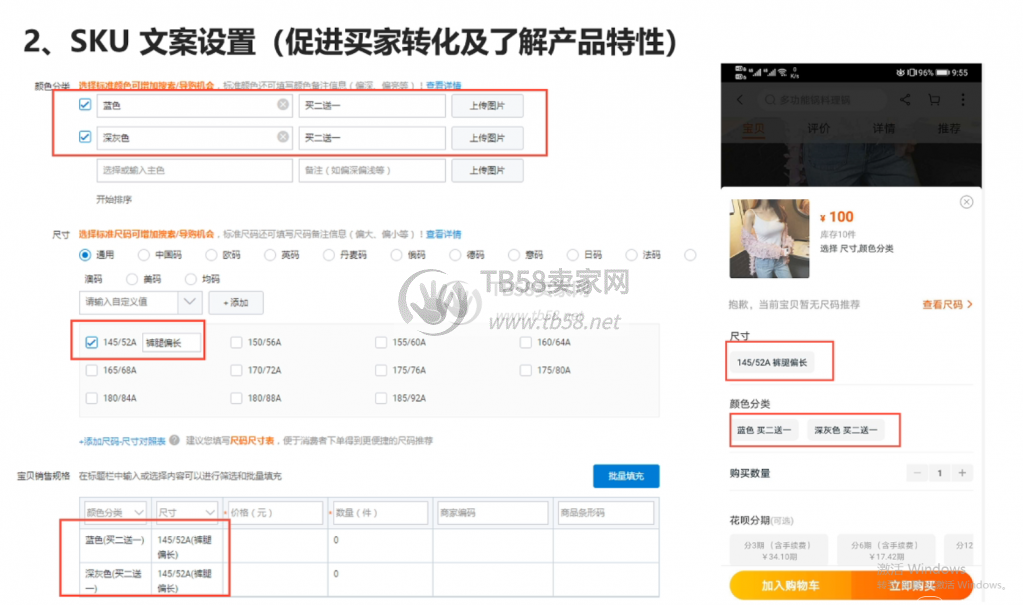The width and height of the screenshot is (1023, 605).
Task: Select the 意码 radio button
Action: (513, 255)
